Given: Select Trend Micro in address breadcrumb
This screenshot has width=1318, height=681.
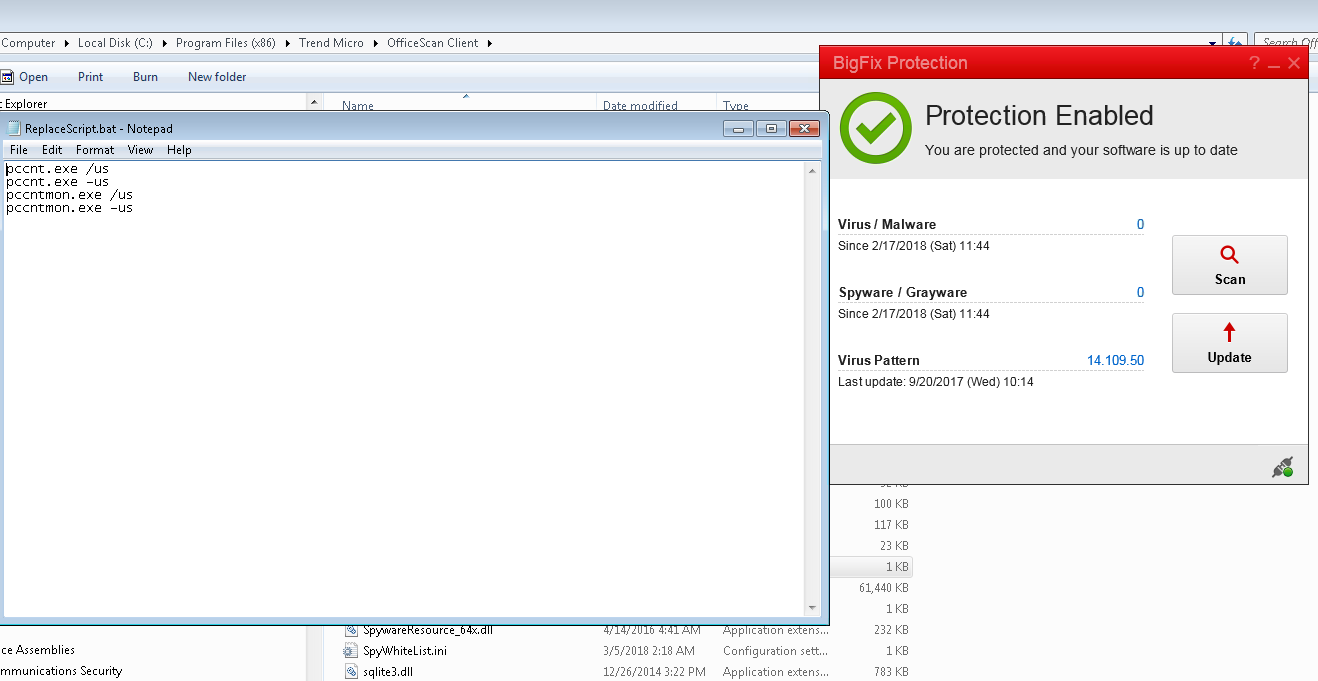Looking at the screenshot, I should tap(331, 43).
